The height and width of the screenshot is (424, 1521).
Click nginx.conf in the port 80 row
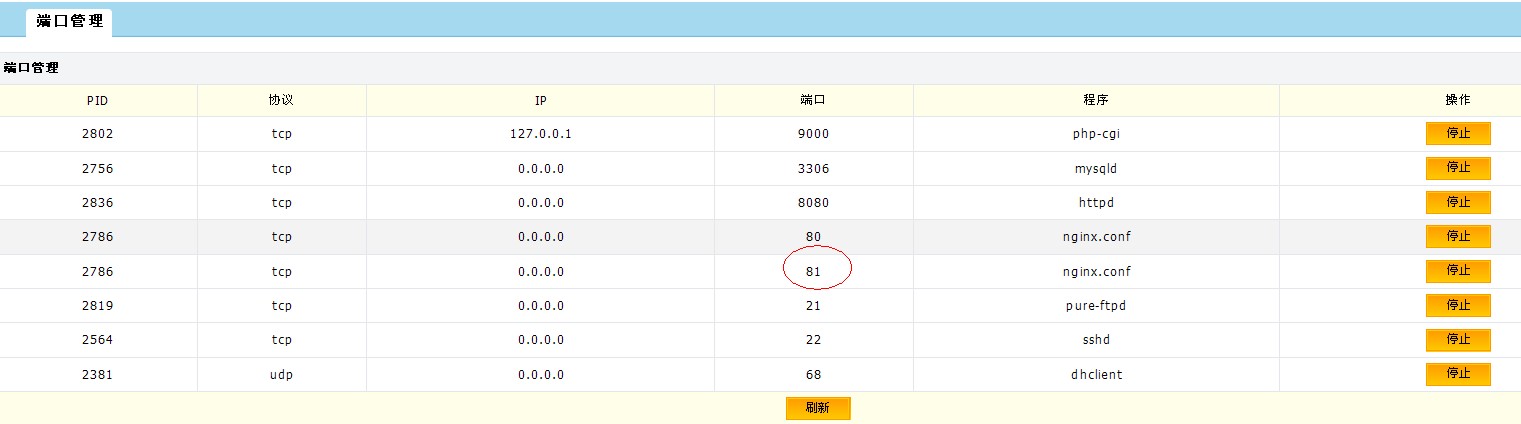pyautogui.click(x=1096, y=237)
